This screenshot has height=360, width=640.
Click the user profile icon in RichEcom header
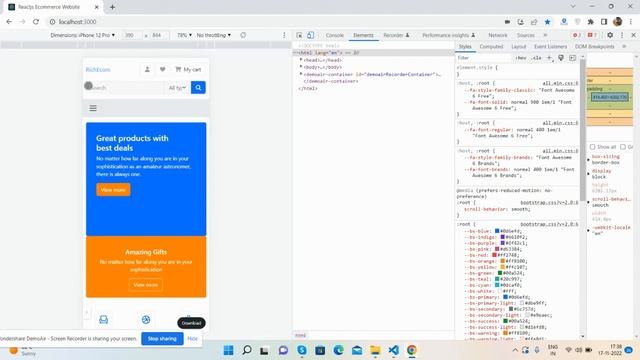pos(147,69)
